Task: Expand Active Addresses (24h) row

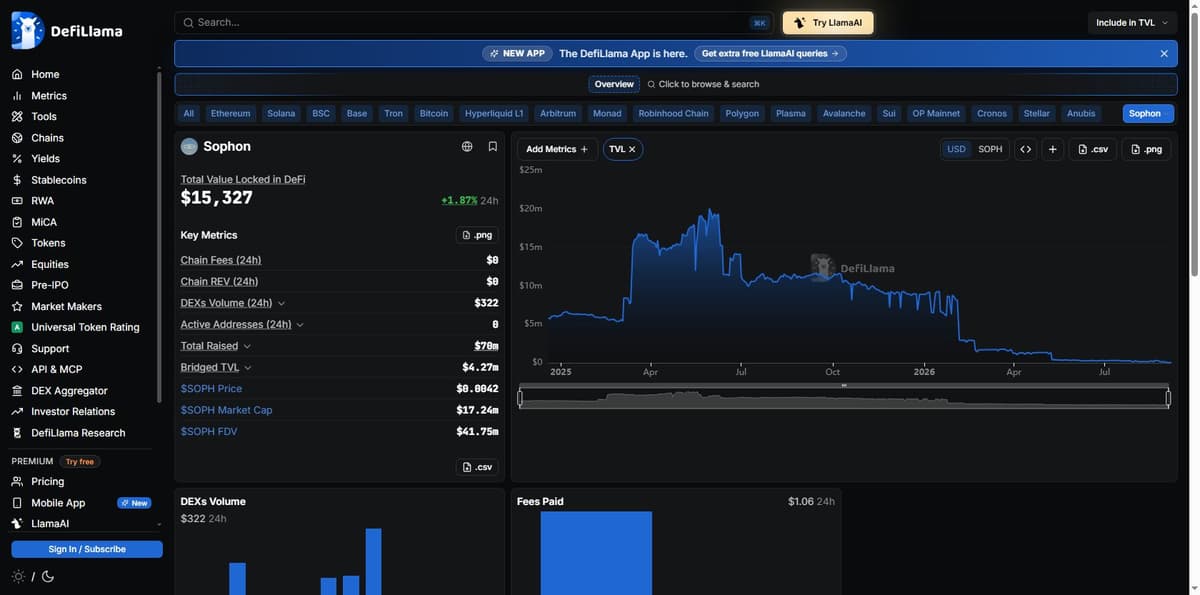Action: coord(300,324)
